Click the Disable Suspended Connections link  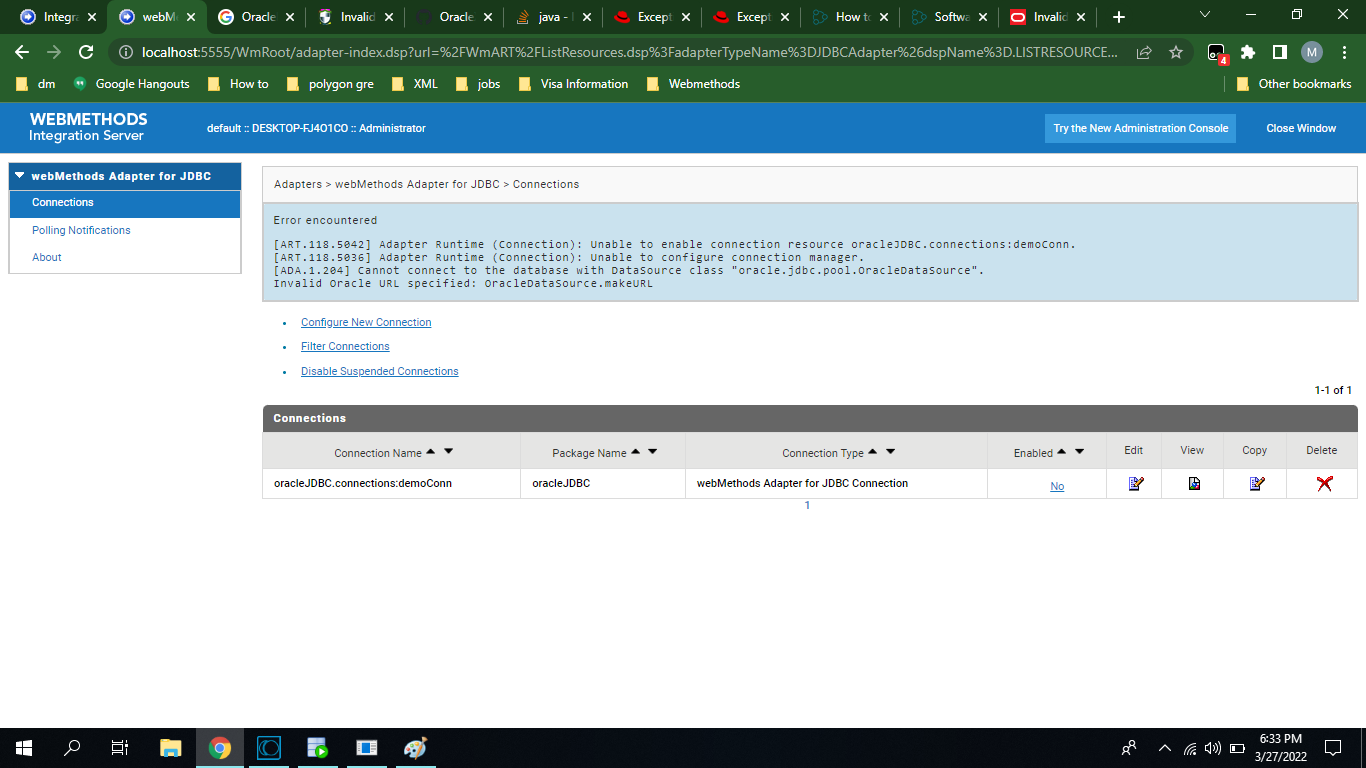[380, 371]
